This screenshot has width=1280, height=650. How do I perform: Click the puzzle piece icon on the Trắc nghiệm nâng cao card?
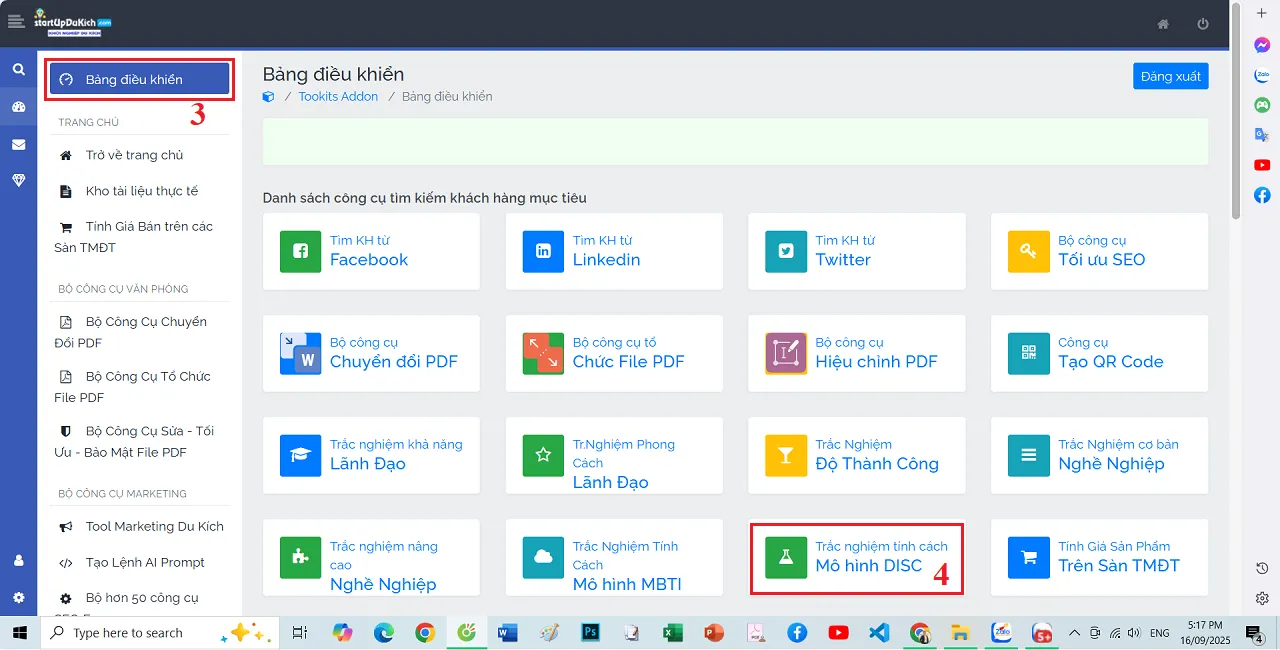(x=300, y=558)
